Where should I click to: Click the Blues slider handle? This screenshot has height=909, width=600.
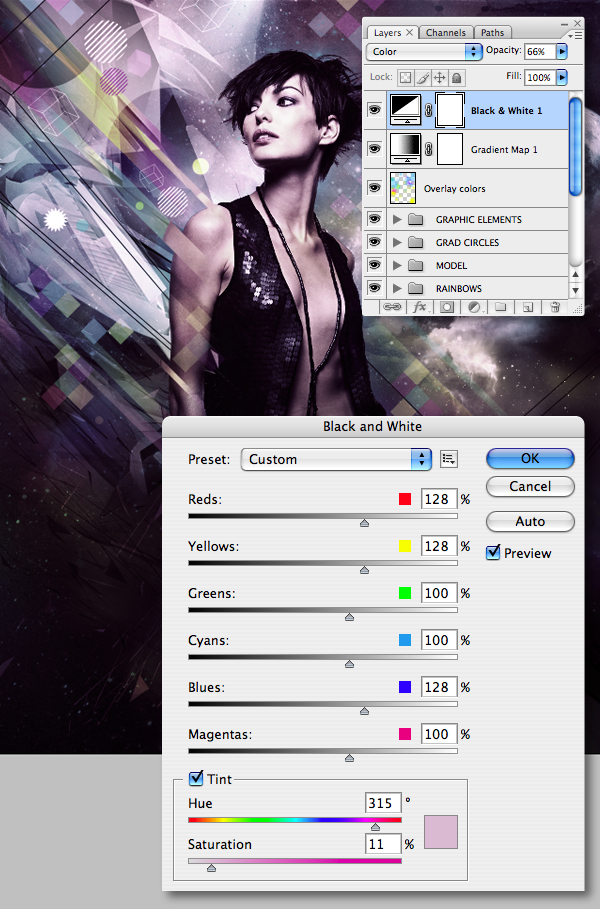pos(364,711)
